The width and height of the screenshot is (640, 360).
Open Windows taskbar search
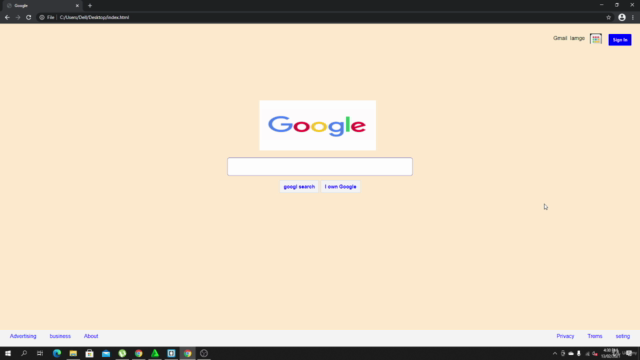(x=24, y=353)
